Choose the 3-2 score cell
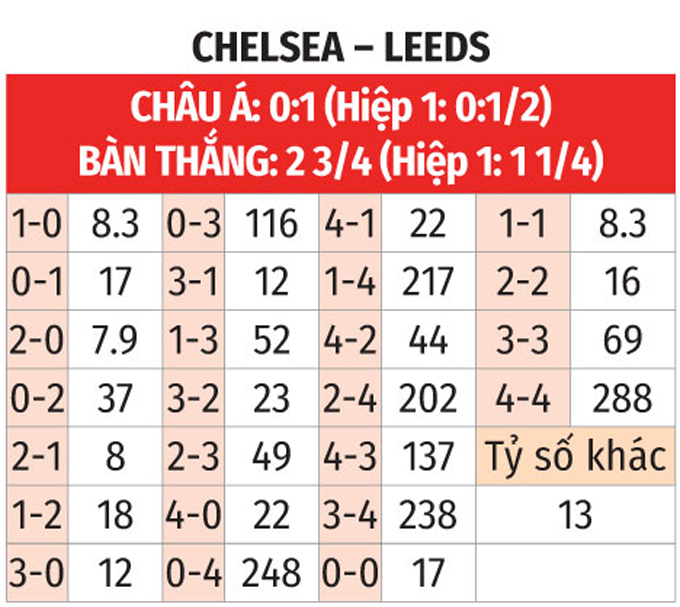The width and height of the screenshot is (680, 607). tap(193, 399)
